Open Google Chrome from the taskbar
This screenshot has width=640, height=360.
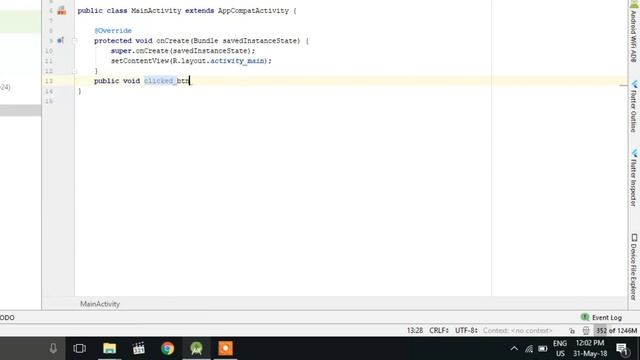(x=167, y=348)
